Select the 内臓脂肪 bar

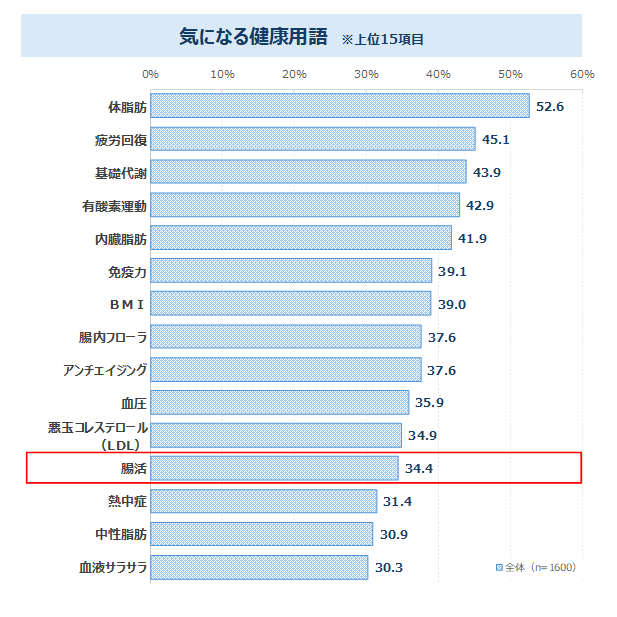301,239
